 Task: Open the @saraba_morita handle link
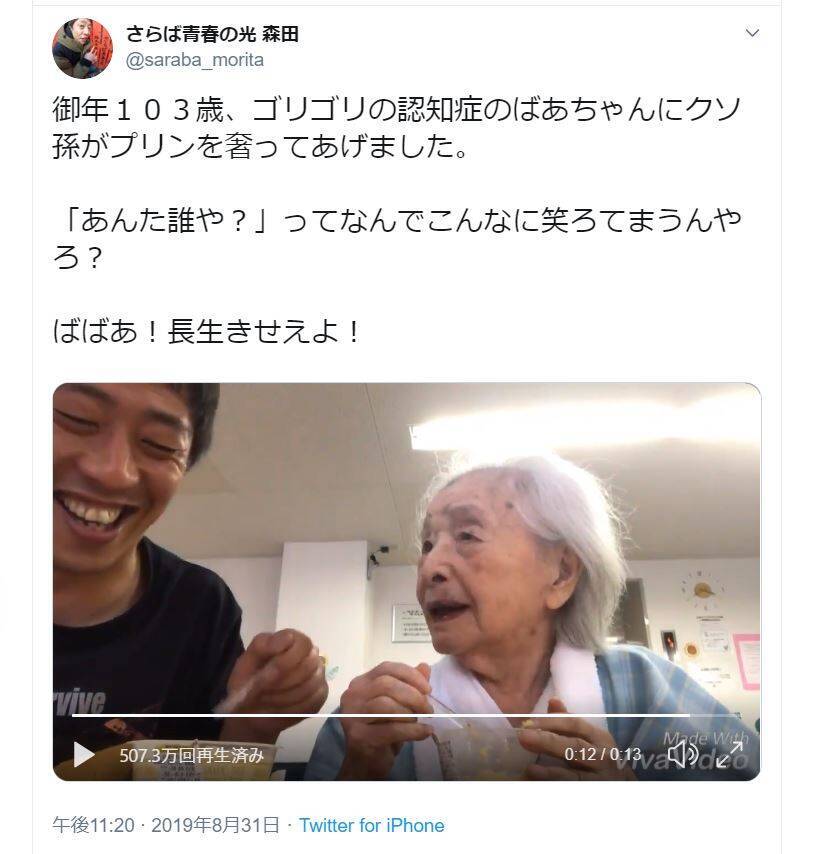pyautogui.click(x=195, y=60)
